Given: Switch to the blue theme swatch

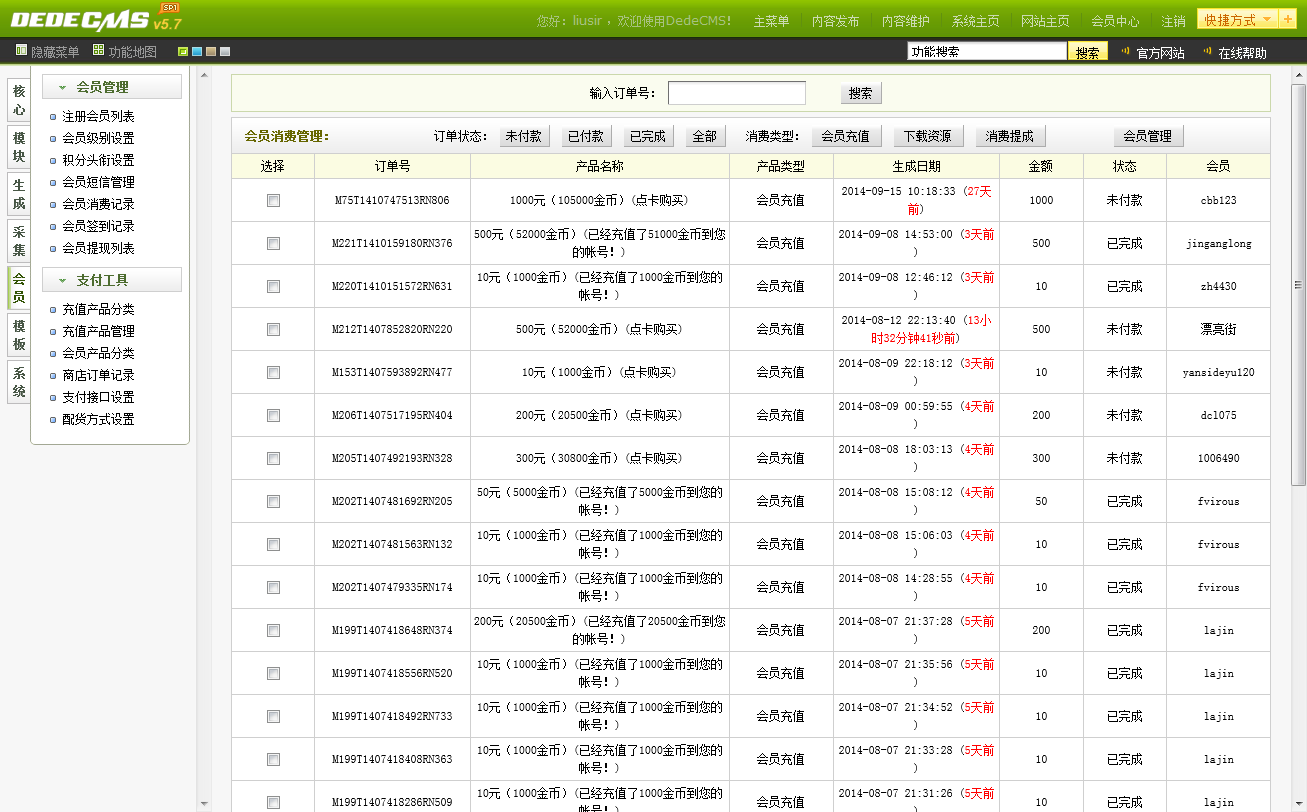Looking at the screenshot, I should 197,52.
